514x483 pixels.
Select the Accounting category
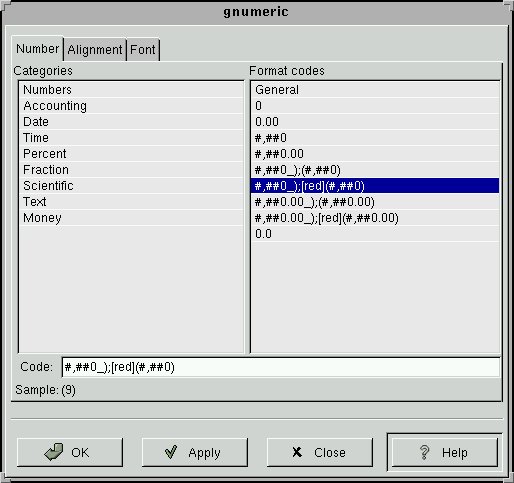tap(131, 106)
